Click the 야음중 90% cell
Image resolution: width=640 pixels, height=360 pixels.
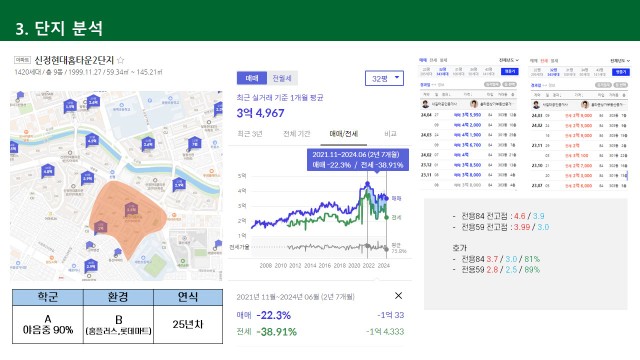click(x=48, y=324)
